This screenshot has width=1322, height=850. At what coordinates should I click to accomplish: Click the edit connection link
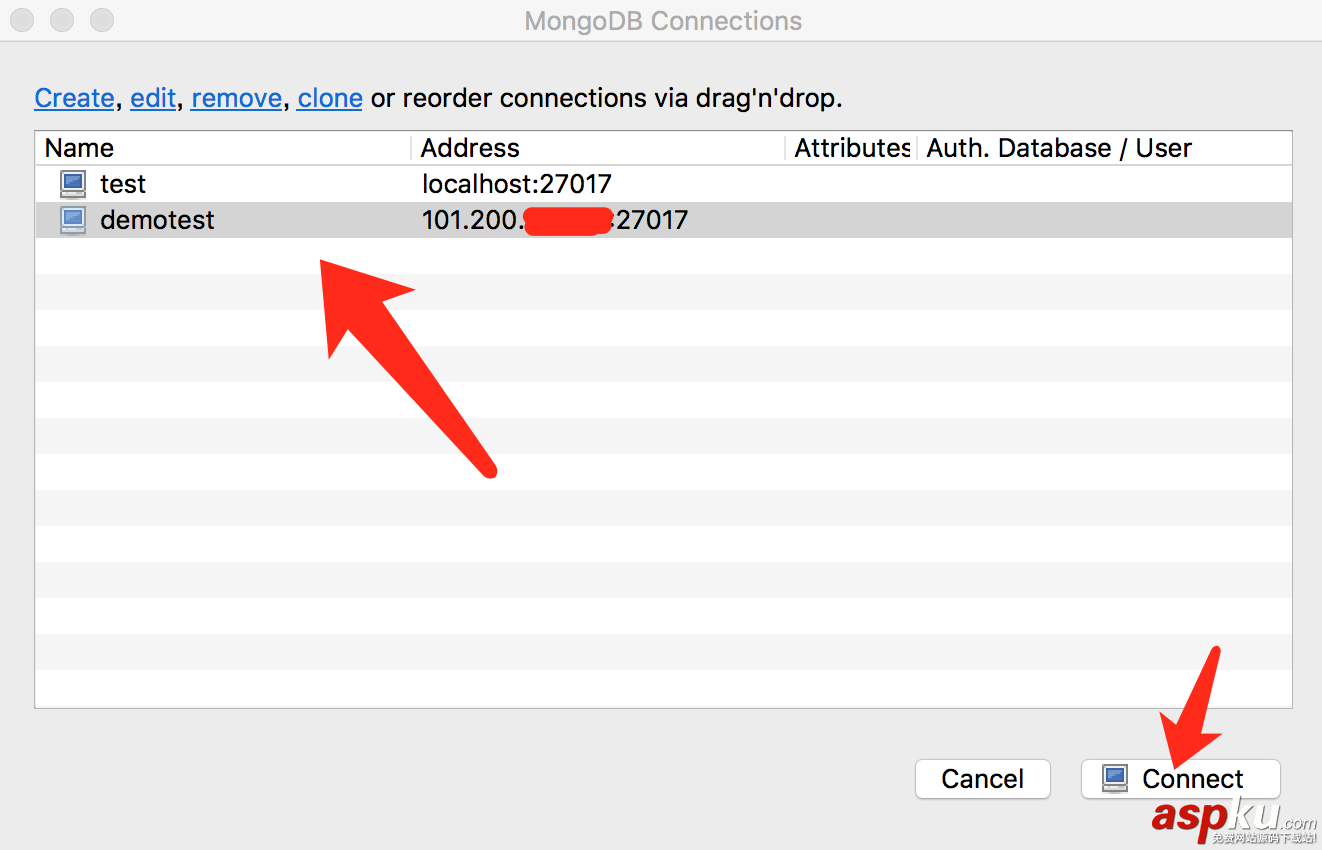coord(153,98)
